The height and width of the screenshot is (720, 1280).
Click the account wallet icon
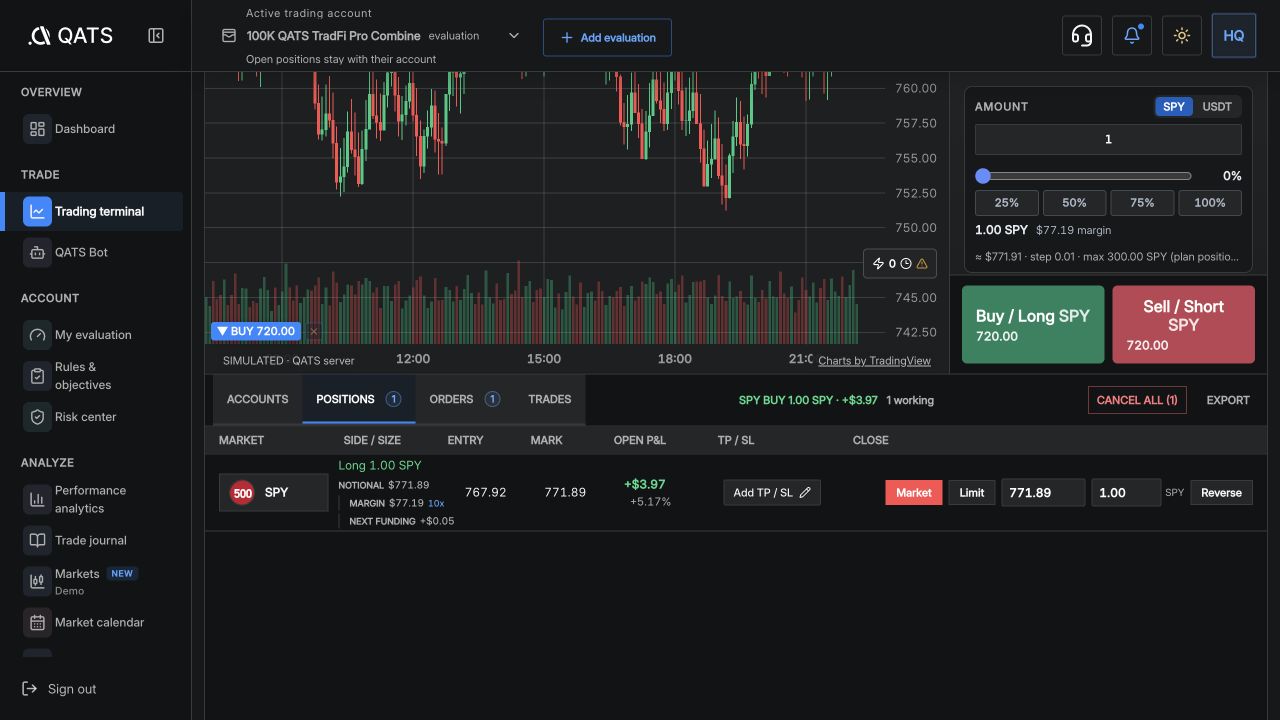[229, 36]
